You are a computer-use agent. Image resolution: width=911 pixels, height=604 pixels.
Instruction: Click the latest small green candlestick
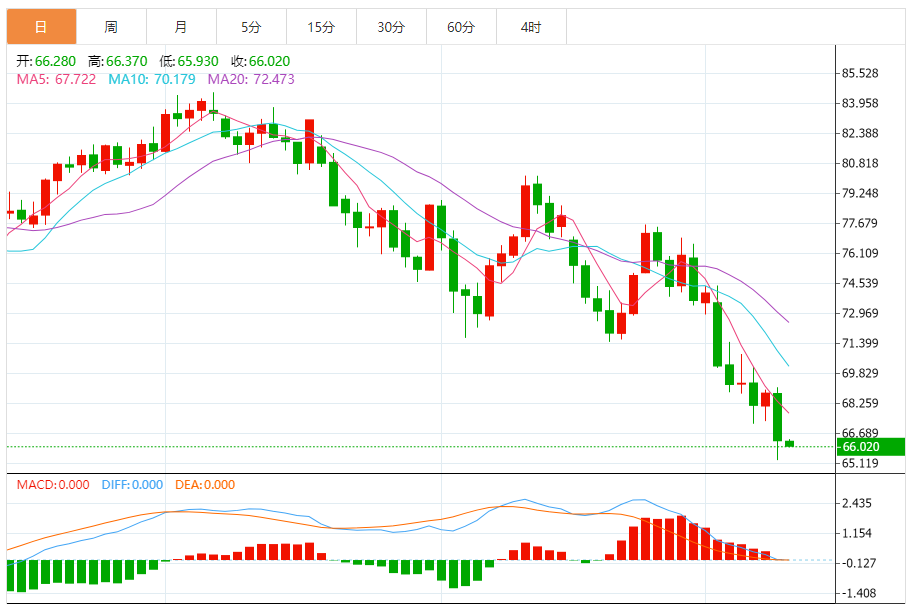click(790, 444)
